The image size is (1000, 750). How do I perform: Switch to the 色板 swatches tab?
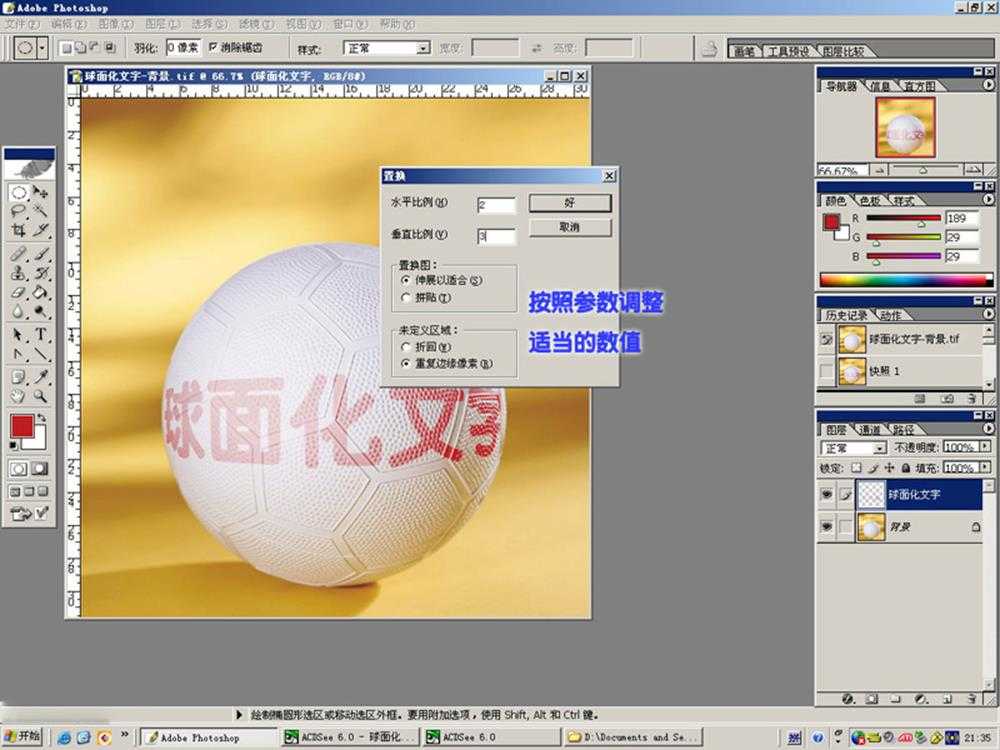point(870,201)
